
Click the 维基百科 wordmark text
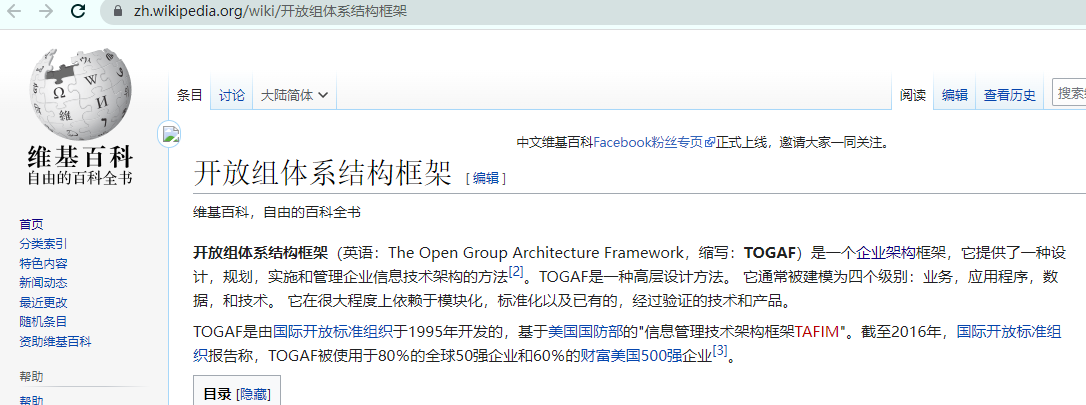(80, 156)
